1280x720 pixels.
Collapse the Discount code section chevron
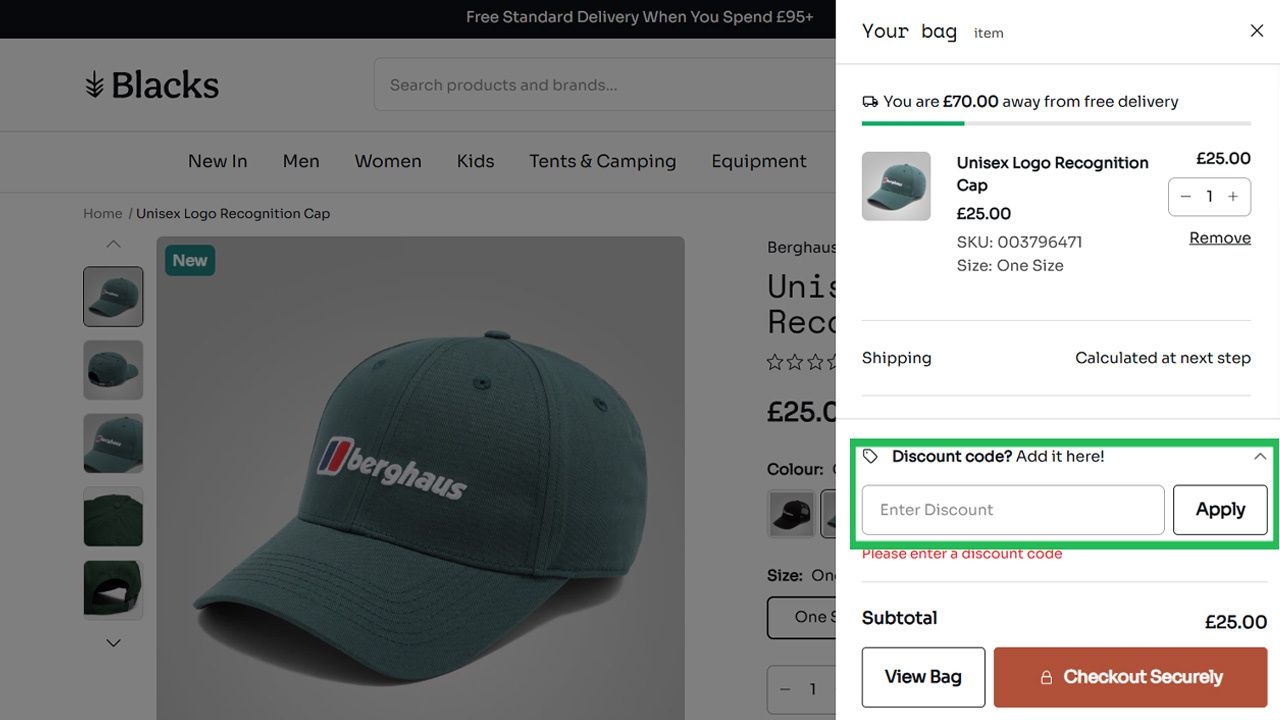point(1259,456)
